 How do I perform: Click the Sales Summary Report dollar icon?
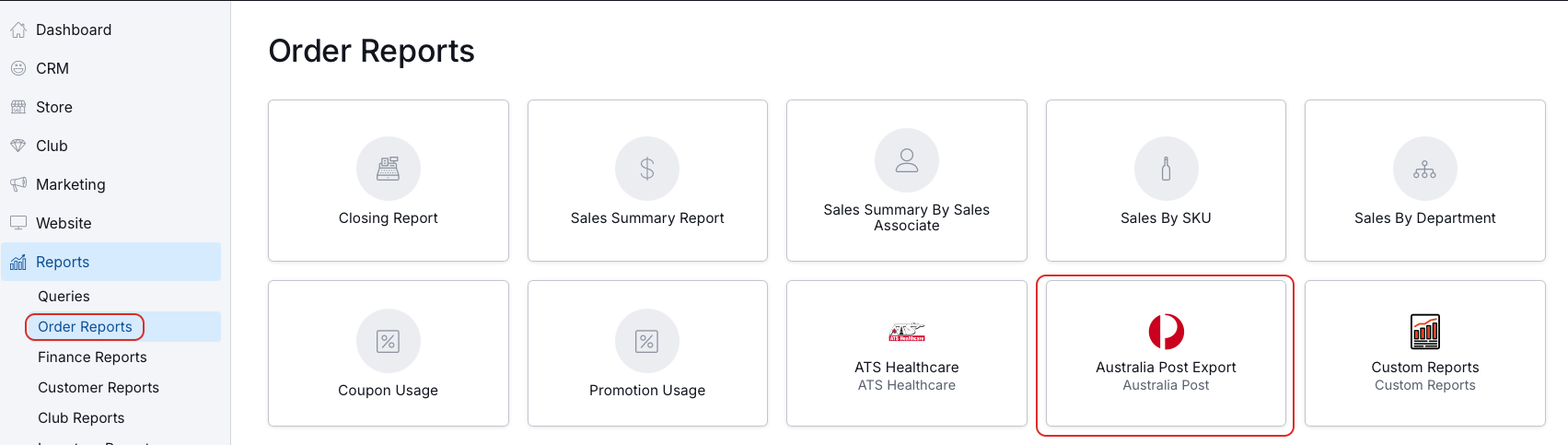(647, 169)
